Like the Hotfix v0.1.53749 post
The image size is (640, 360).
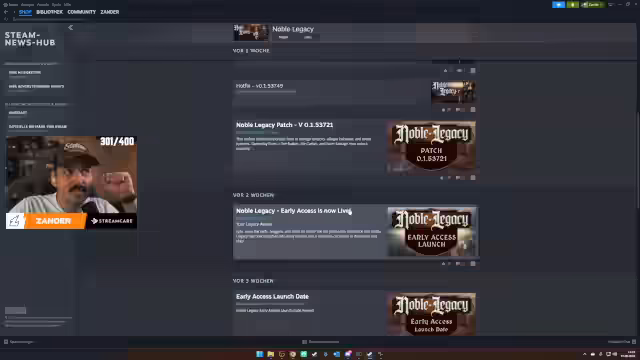click(x=443, y=110)
